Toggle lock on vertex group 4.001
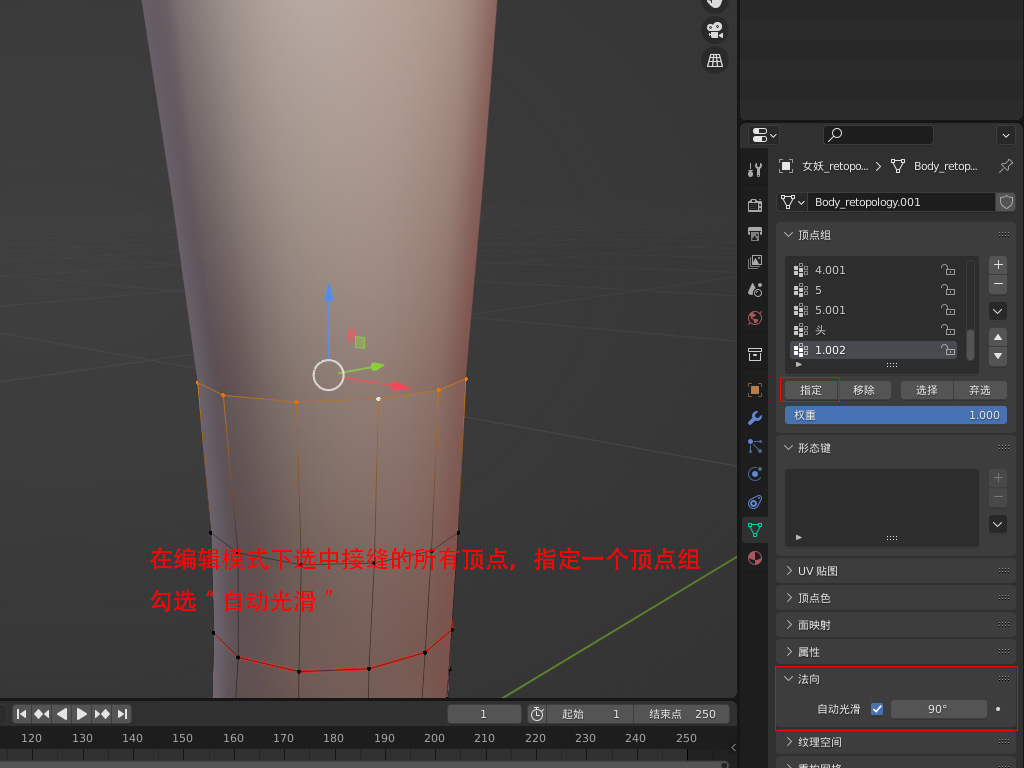1024x768 pixels. pos(947,270)
